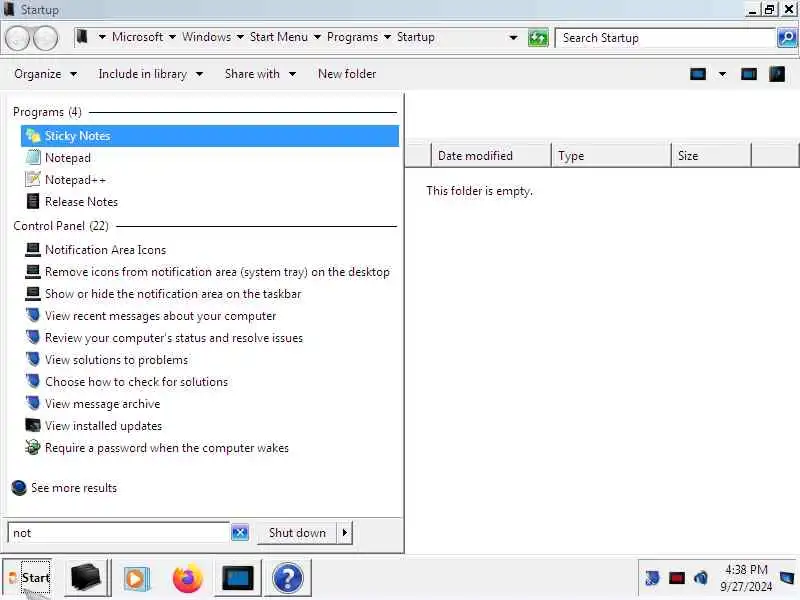Open Sticky Notes from search results

coord(210,136)
